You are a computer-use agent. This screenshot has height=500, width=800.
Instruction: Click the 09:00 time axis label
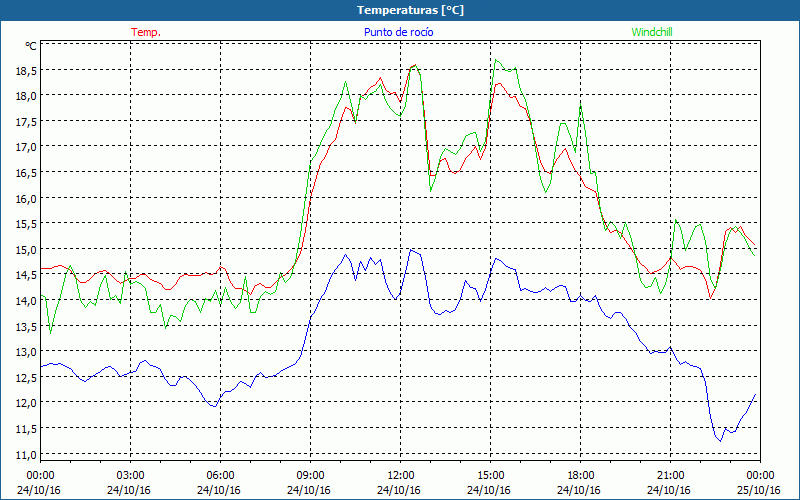310,476
